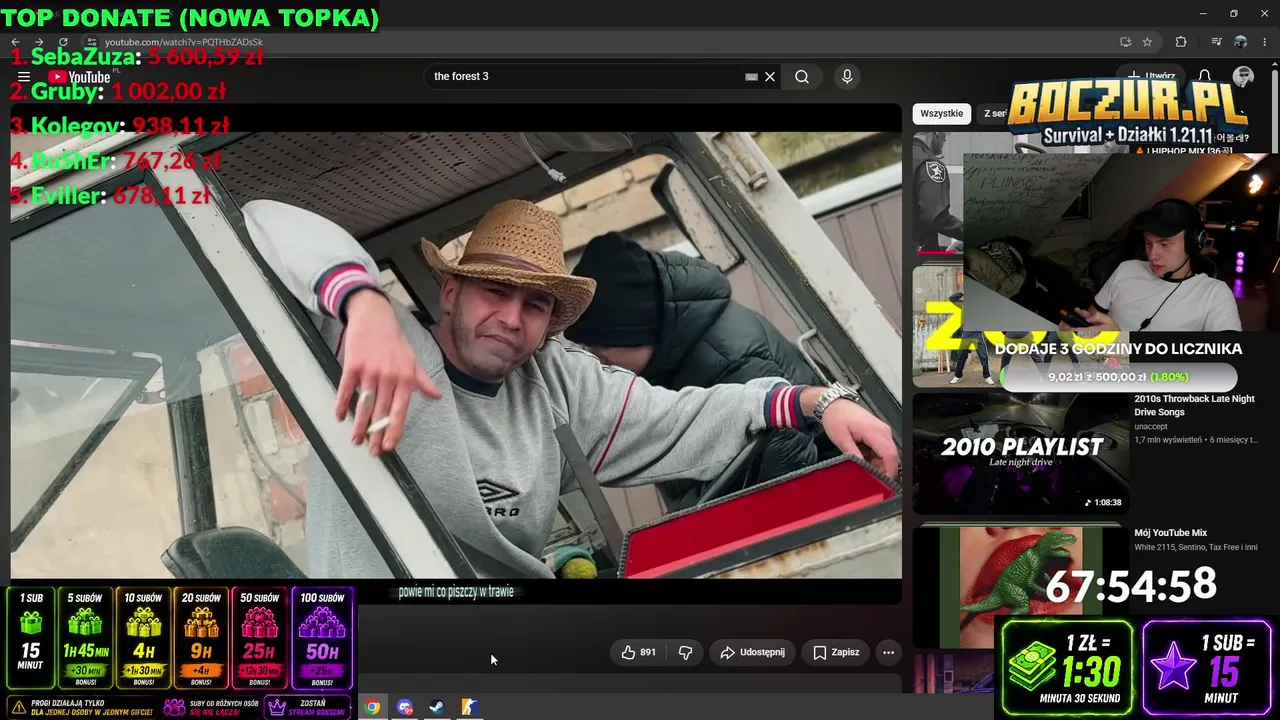This screenshot has width=1280, height=720.
Task: Open YouTube notifications bell
Action: point(1205,76)
